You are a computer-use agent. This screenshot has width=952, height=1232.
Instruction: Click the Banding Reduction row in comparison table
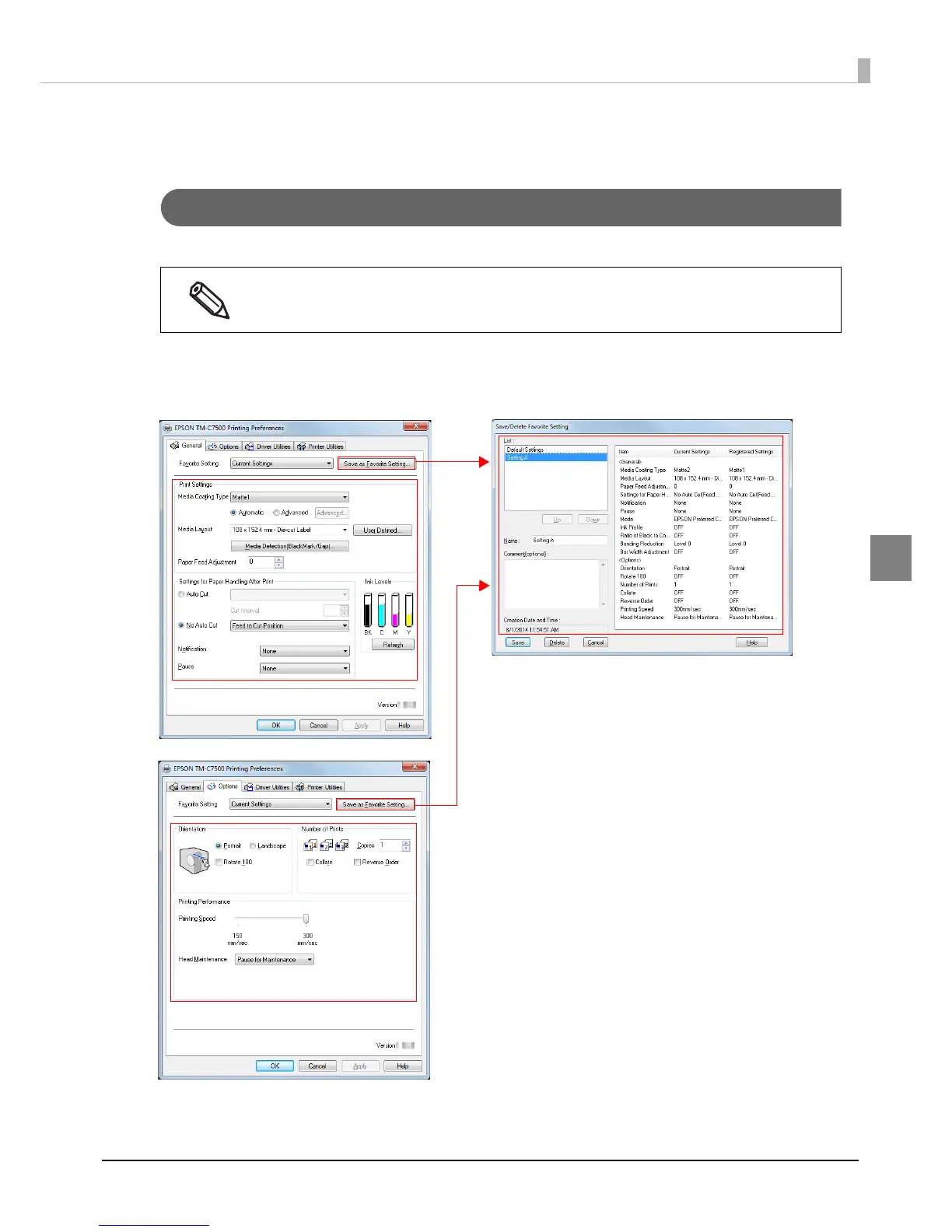coord(698,544)
